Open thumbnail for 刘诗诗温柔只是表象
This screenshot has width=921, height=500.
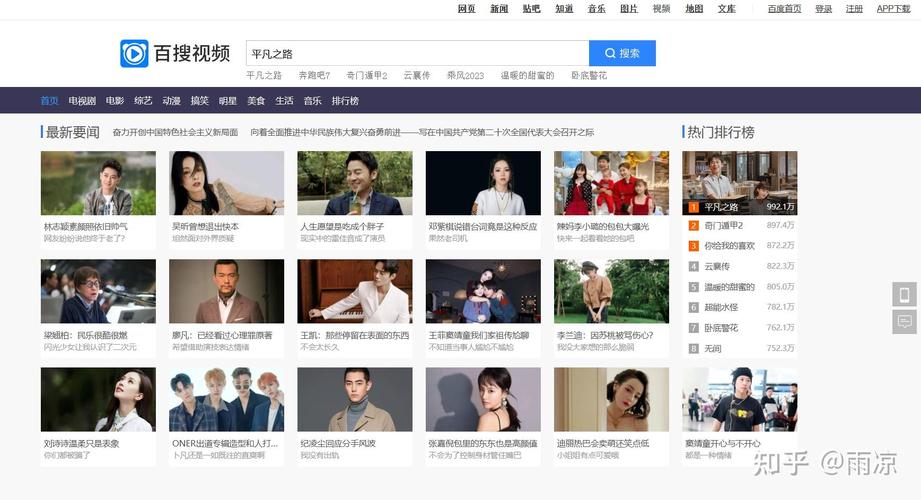(x=98, y=400)
